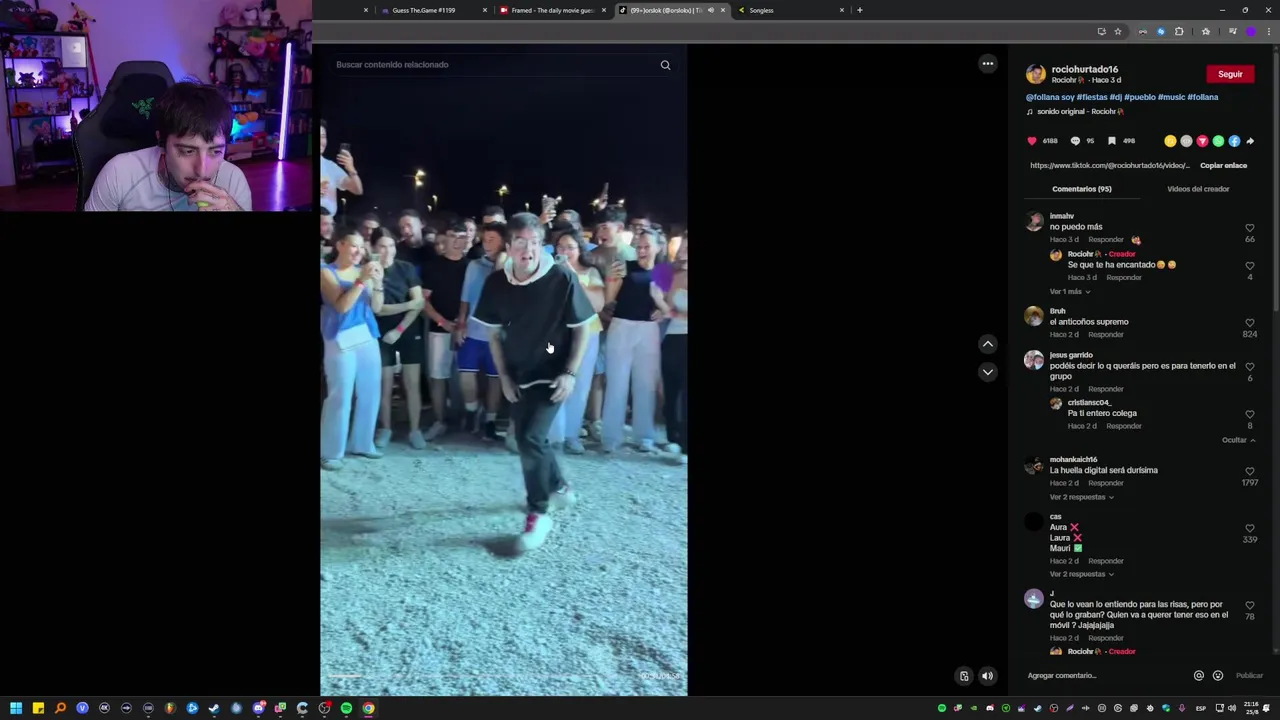Send to friends with the red arrow icon
Viewport: 1280px width, 720px height.
(x=1202, y=141)
